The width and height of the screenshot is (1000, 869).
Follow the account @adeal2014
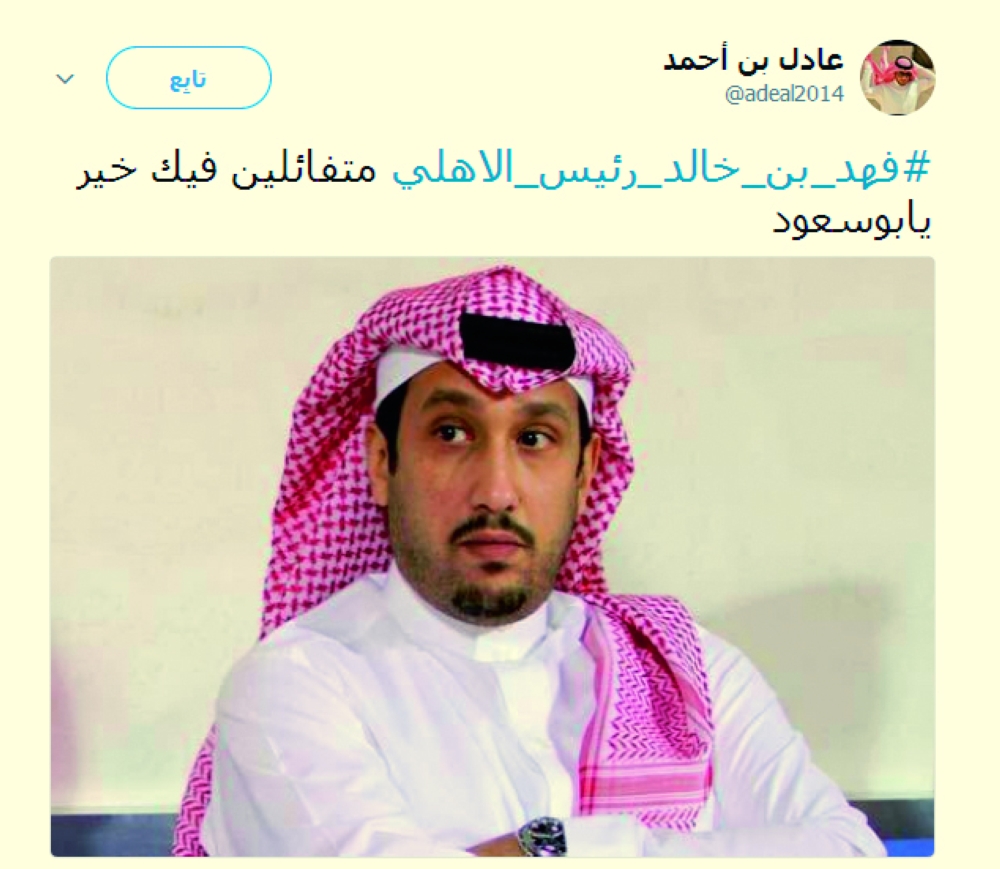coord(188,78)
